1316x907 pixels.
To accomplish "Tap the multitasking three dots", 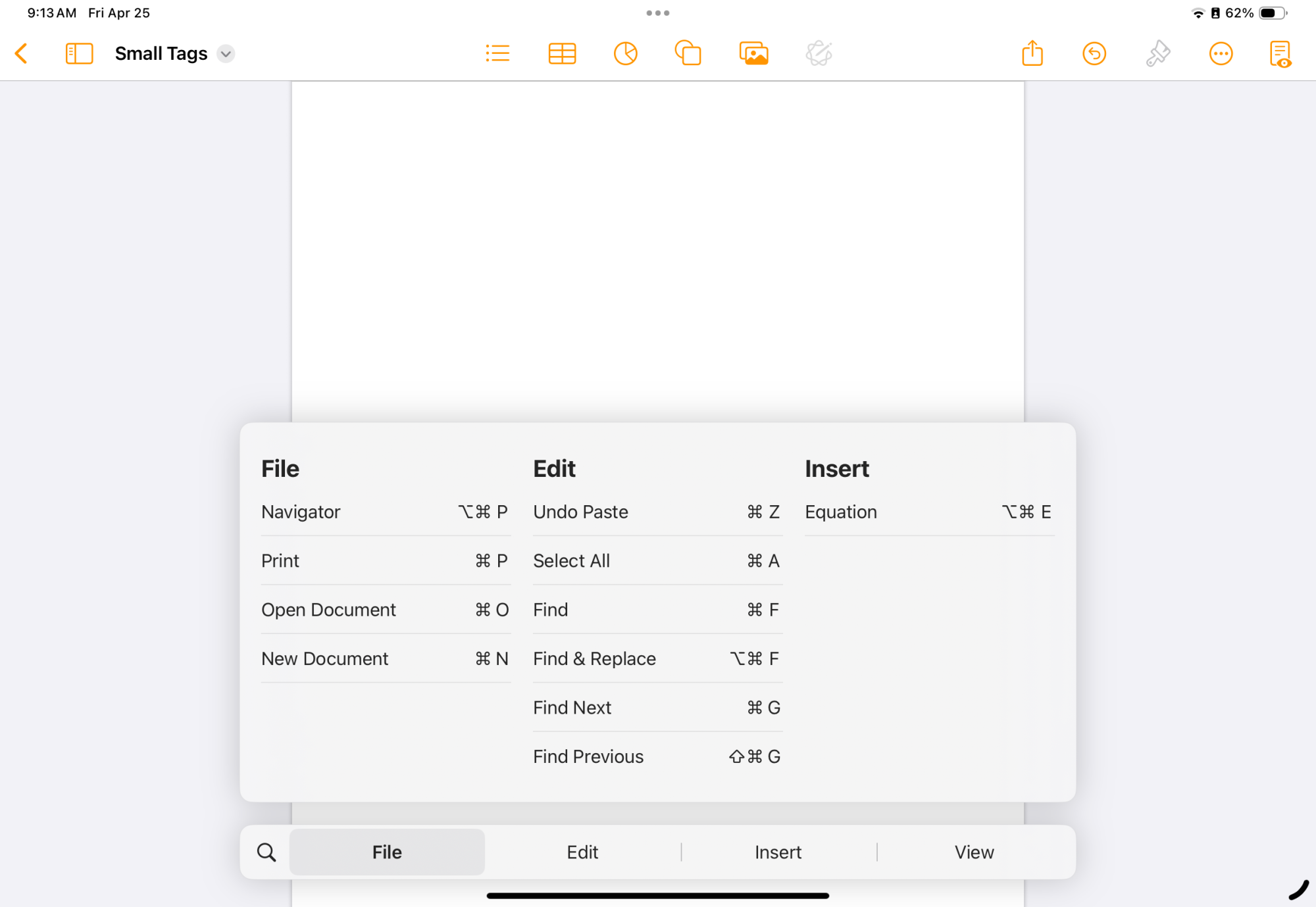I will 657,12.
